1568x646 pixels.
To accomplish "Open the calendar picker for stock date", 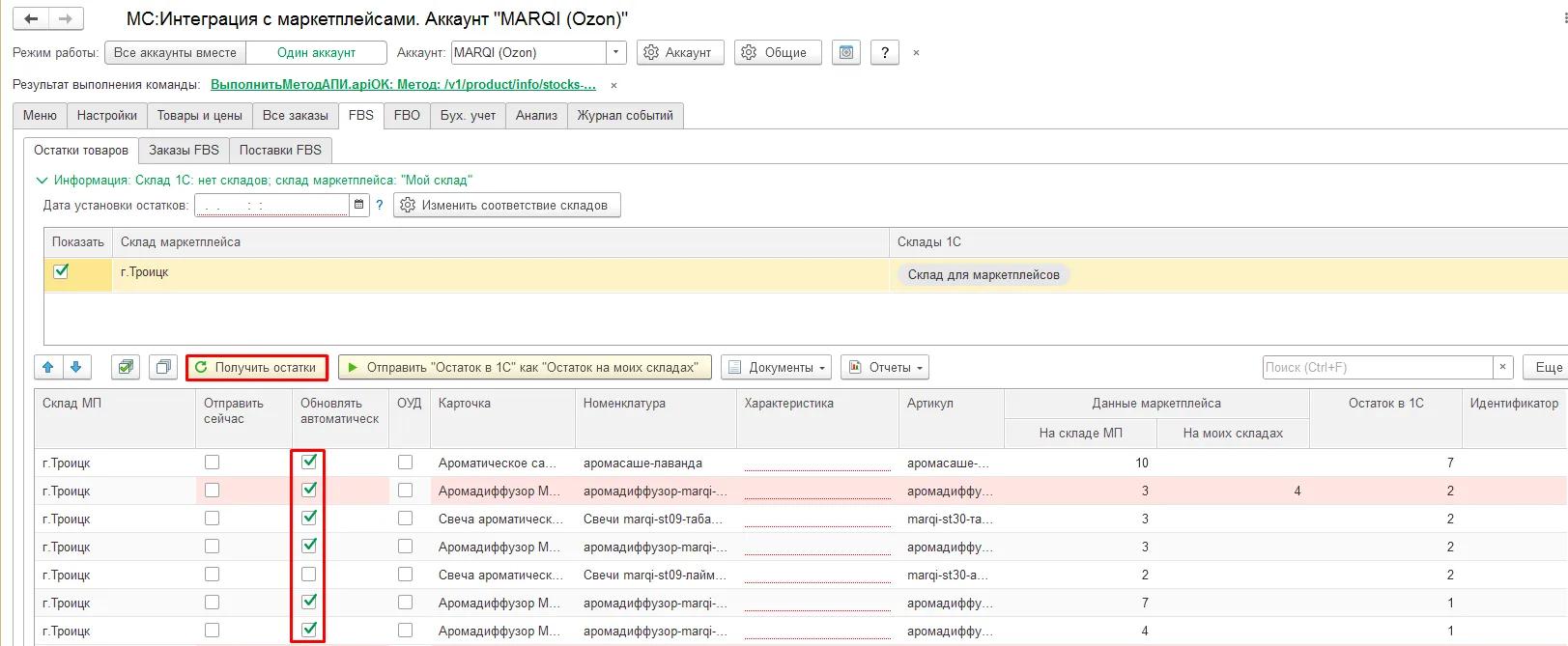I will (359, 205).
